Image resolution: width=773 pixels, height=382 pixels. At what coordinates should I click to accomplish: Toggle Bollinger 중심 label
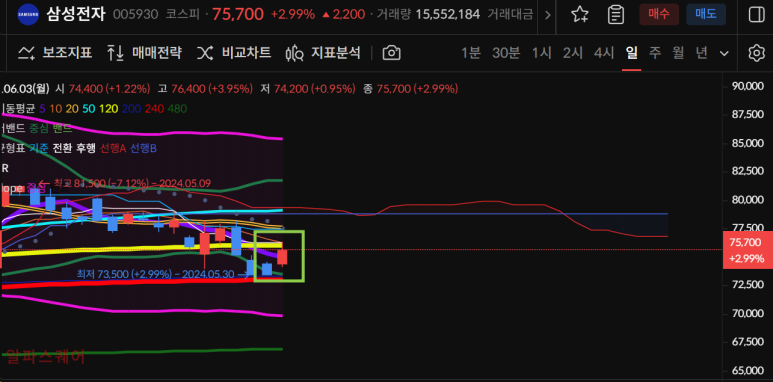click(x=38, y=128)
